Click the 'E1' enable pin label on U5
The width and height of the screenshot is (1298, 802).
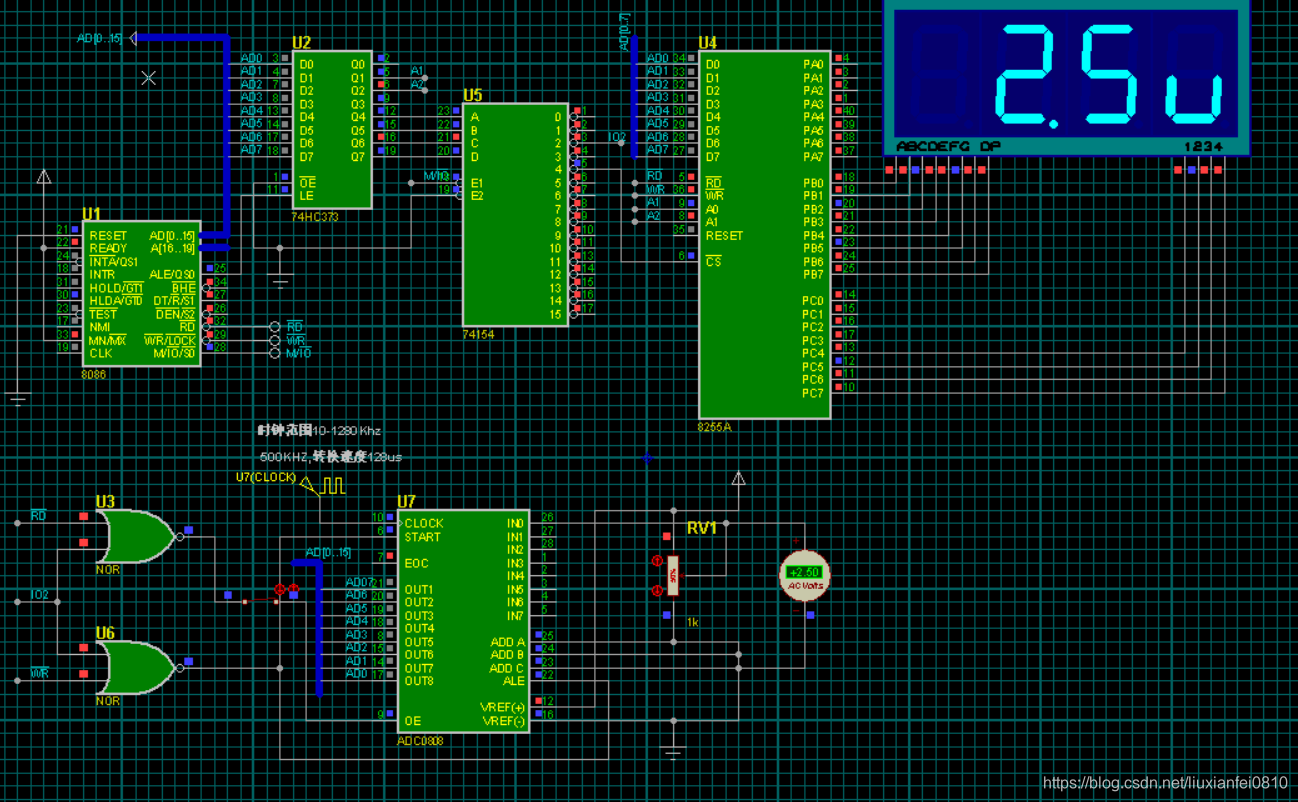pyautogui.click(x=477, y=183)
